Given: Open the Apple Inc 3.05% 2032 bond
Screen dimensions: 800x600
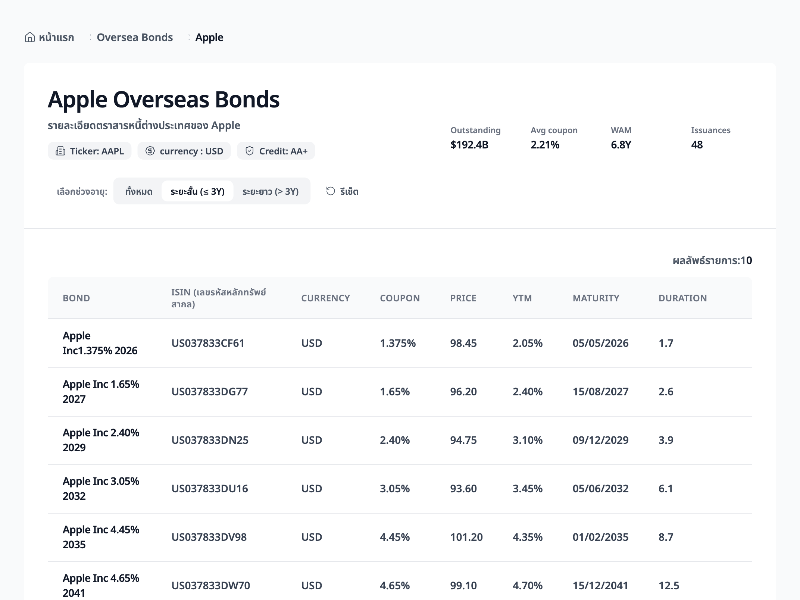Looking at the screenshot, I should 101,488.
